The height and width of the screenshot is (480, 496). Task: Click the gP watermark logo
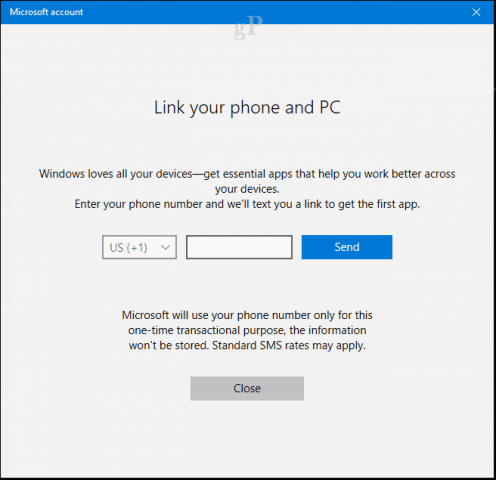(x=248, y=27)
